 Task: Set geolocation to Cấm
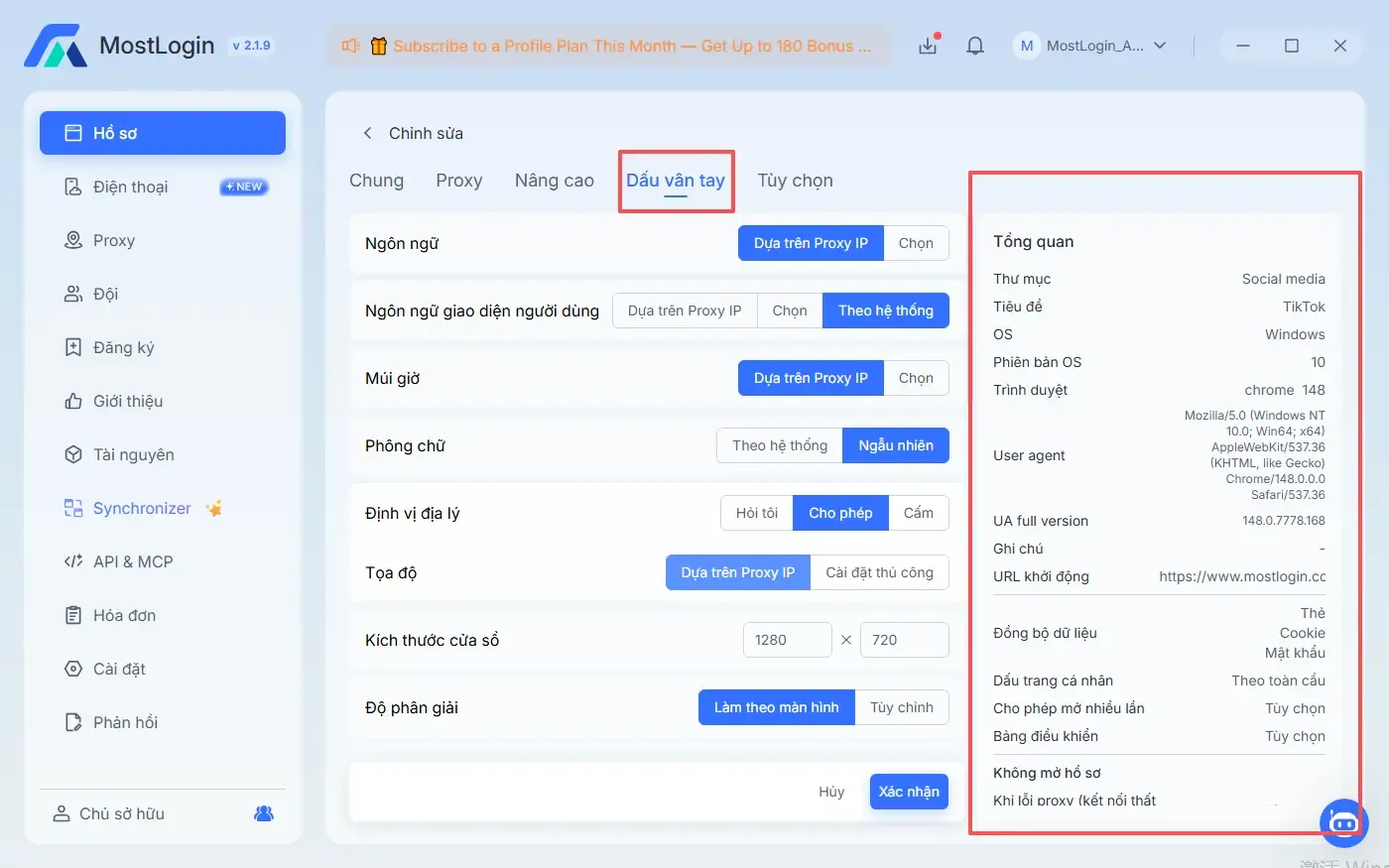(919, 513)
